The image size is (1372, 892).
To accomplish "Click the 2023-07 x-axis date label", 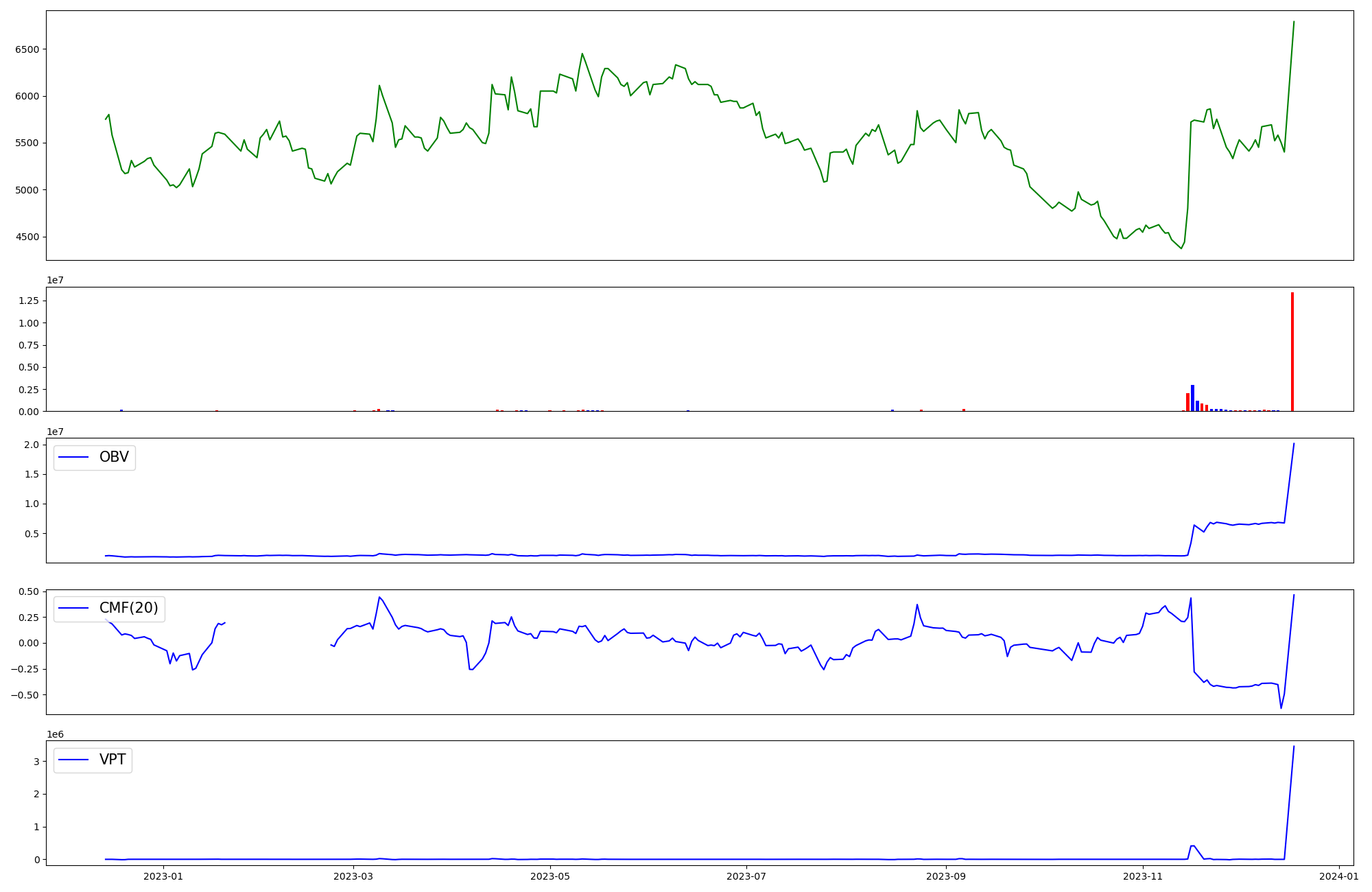I will point(746,876).
